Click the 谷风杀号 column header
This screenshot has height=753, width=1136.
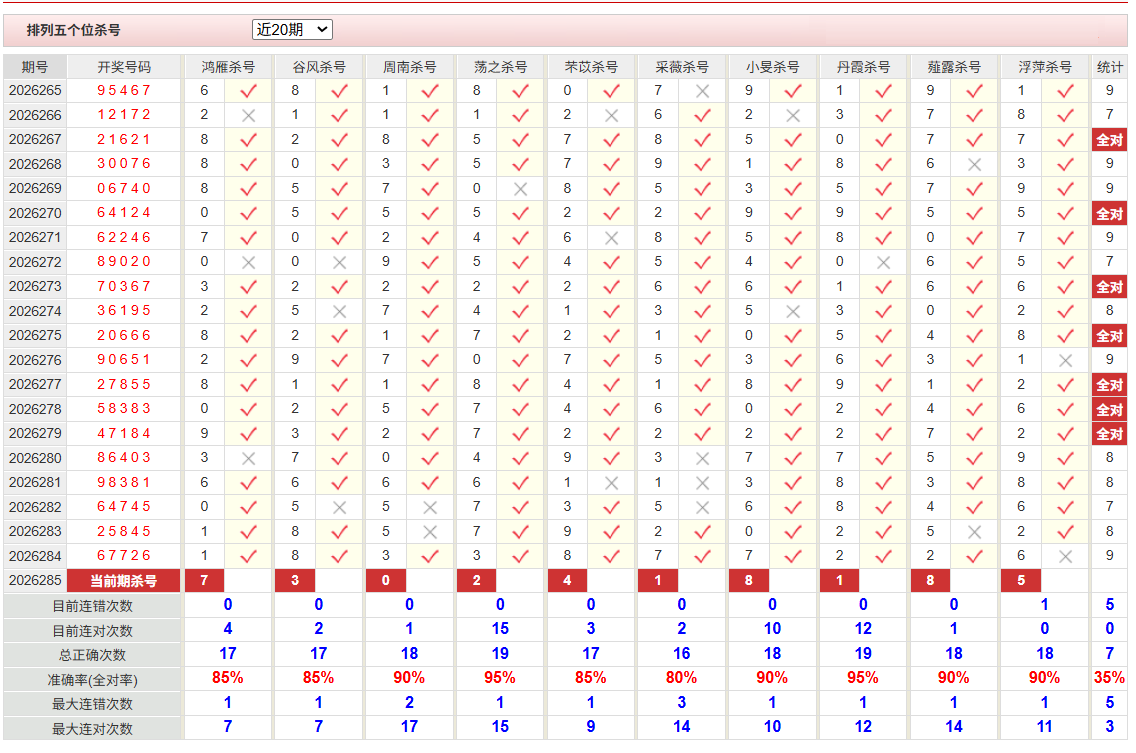click(x=319, y=67)
